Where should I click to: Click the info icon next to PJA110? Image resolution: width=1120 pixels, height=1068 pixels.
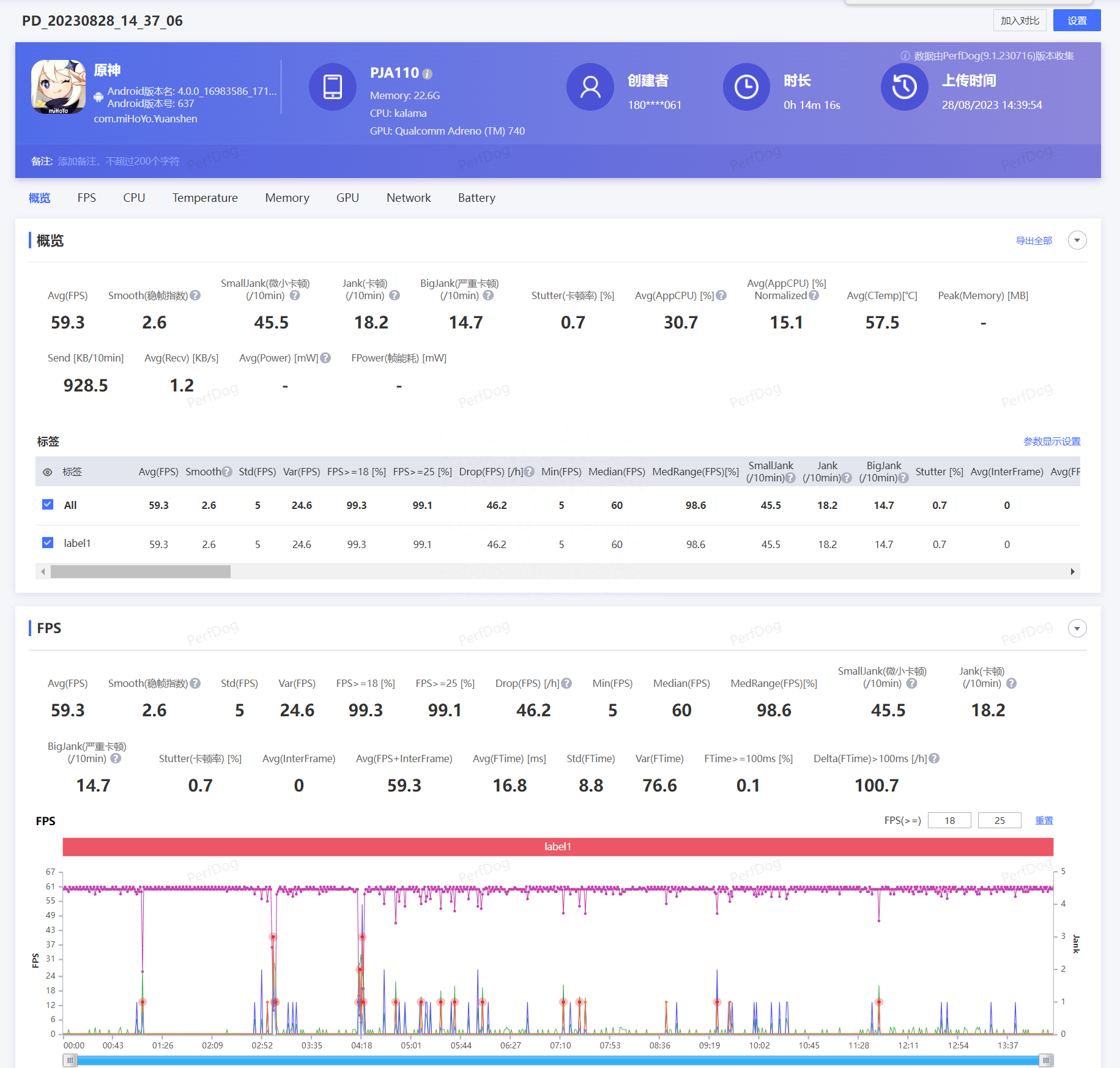click(x=428, y=74)
